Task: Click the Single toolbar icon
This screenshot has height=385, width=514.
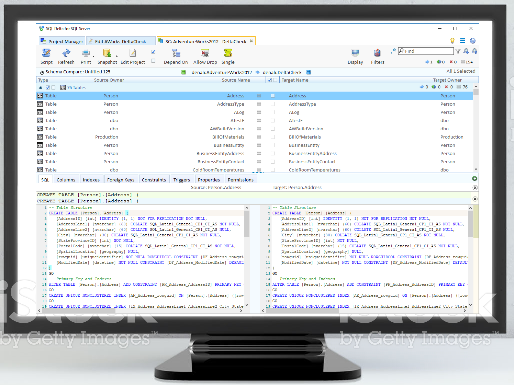Action: point(228,53)
